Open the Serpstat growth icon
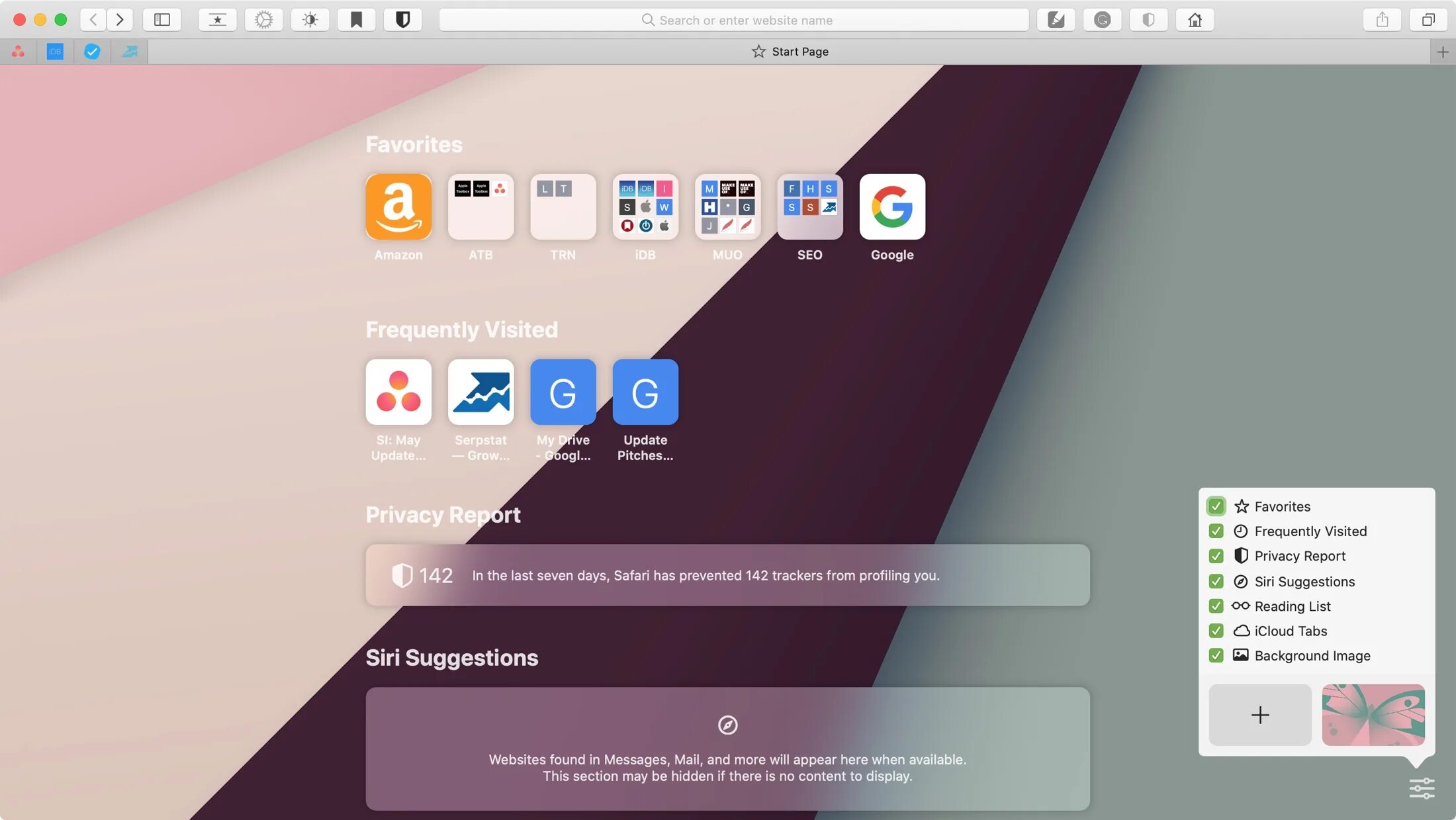Image resolution: width=1456 pixels, height=820 pixels. click(x=481, y=392)
